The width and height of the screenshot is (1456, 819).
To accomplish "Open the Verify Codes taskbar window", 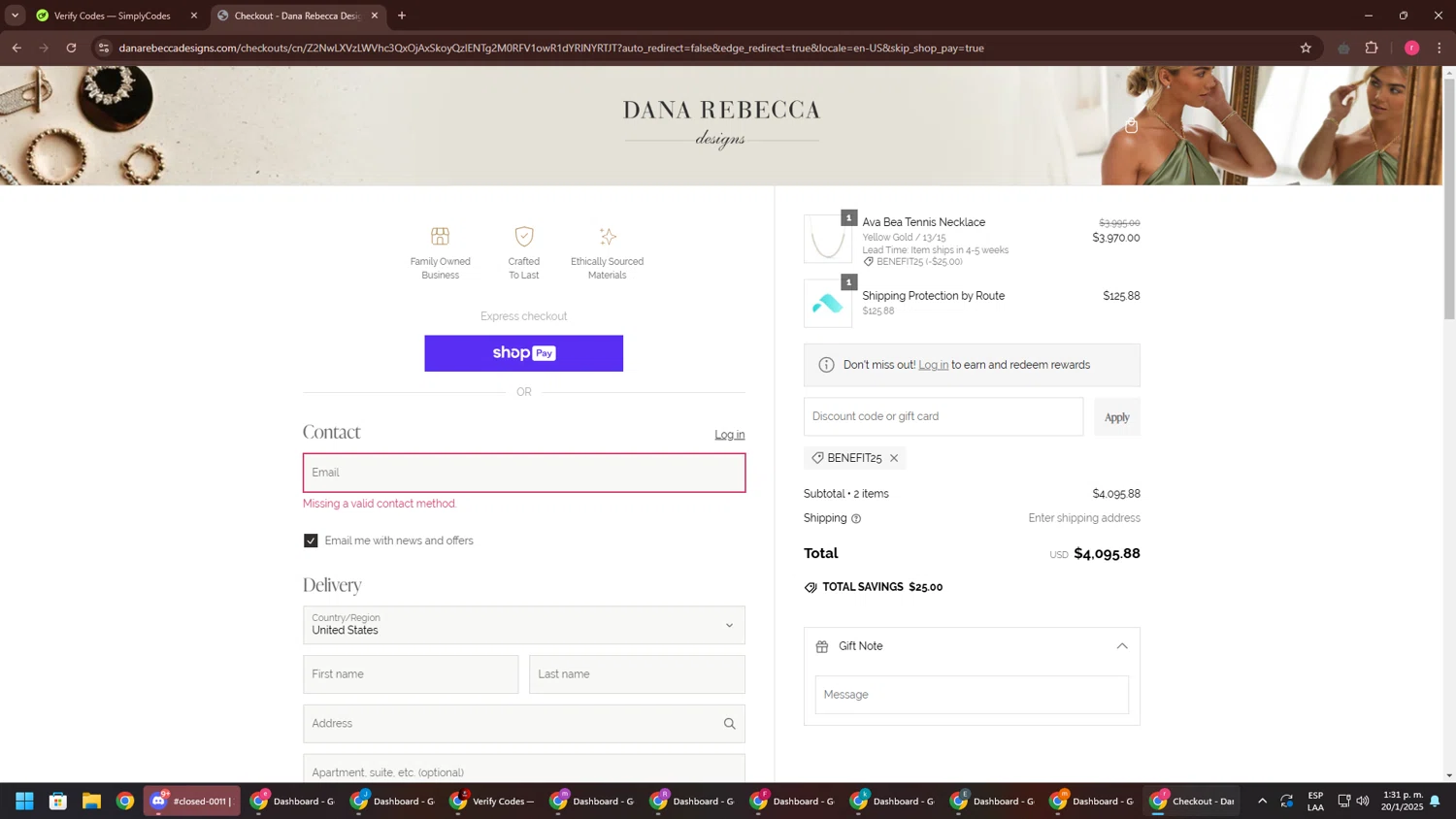I will (494, 801).
